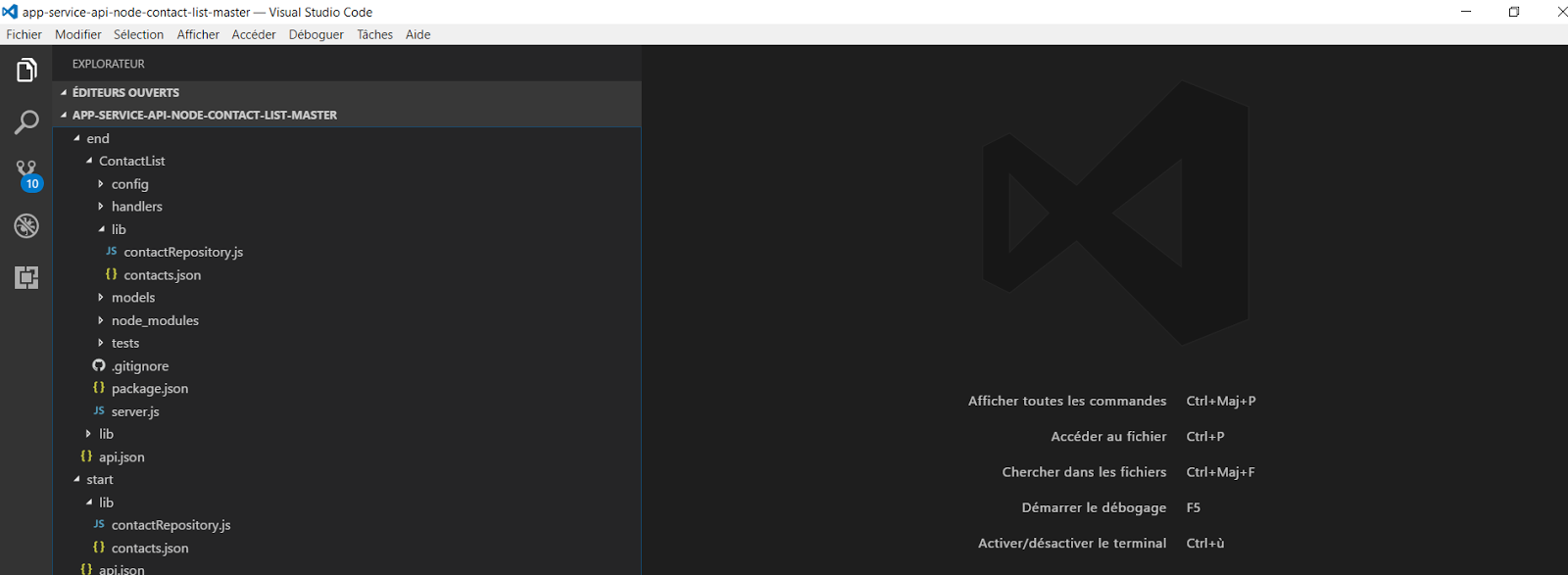Expand the handlers folder
Viewport: 1568px width, 575px height.
(x=101, y=206)
